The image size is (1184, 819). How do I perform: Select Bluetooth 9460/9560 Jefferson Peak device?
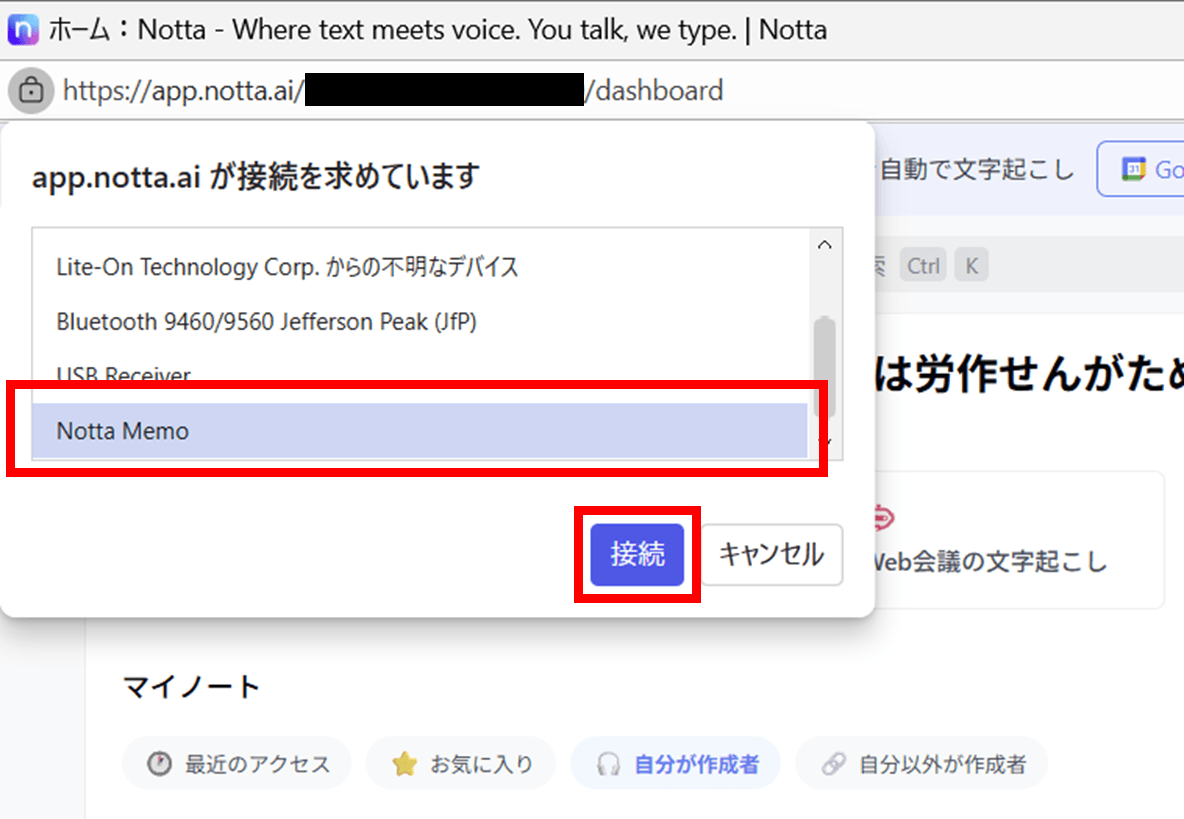pos(266,321)
